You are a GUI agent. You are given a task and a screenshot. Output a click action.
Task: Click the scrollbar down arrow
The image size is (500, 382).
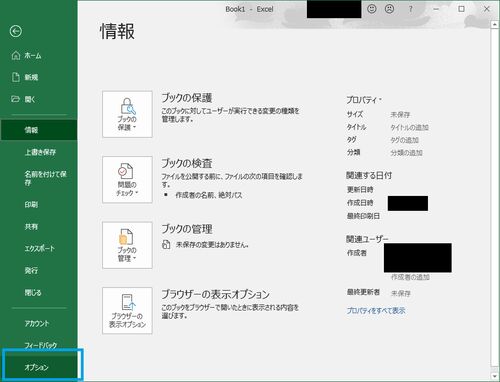click(494, 376)
